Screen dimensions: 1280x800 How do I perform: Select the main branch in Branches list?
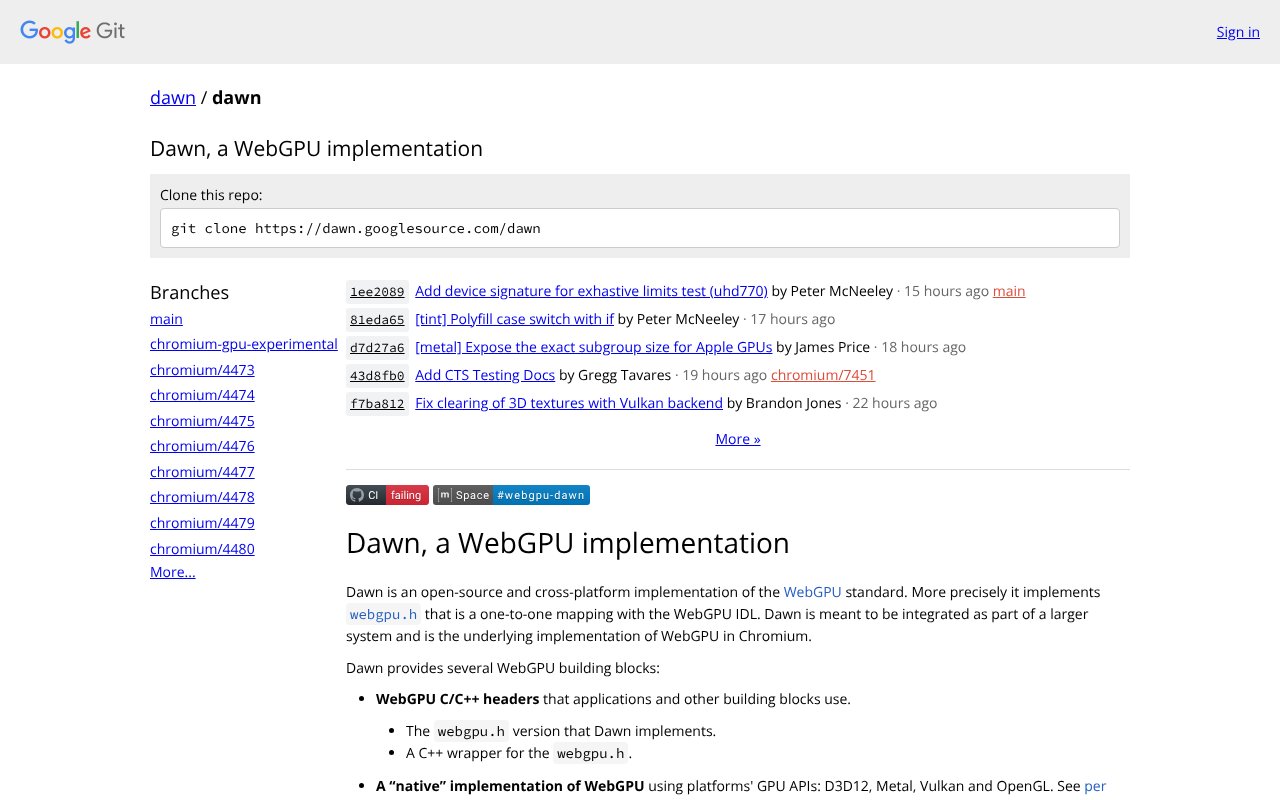pos(166,319)
